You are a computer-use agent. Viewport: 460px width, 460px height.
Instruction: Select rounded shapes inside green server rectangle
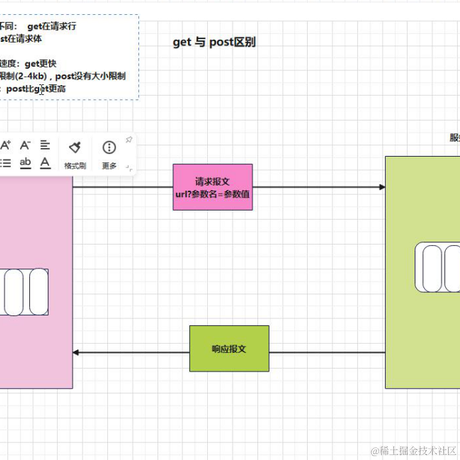[437, 268]
